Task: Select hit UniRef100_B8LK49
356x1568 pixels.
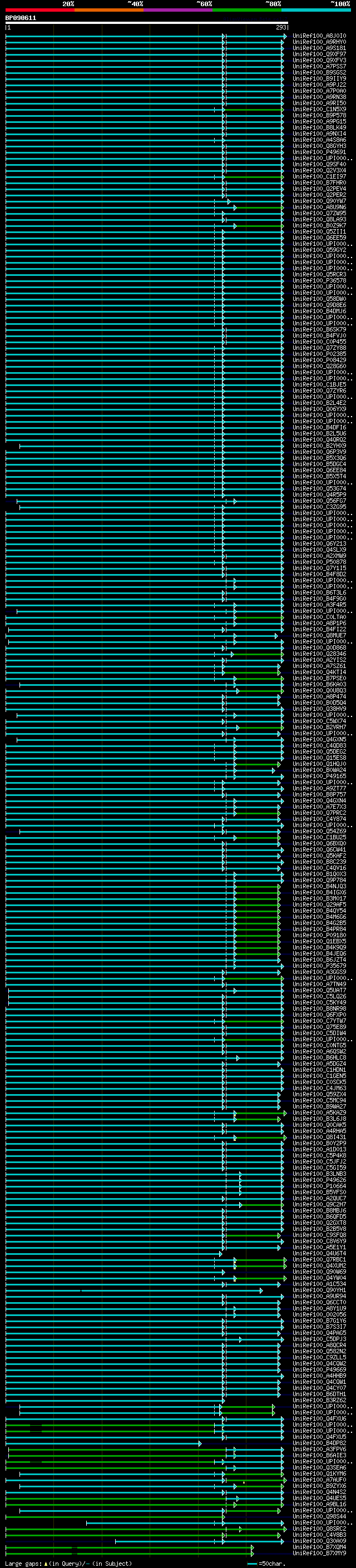Action: click(319, 128)
